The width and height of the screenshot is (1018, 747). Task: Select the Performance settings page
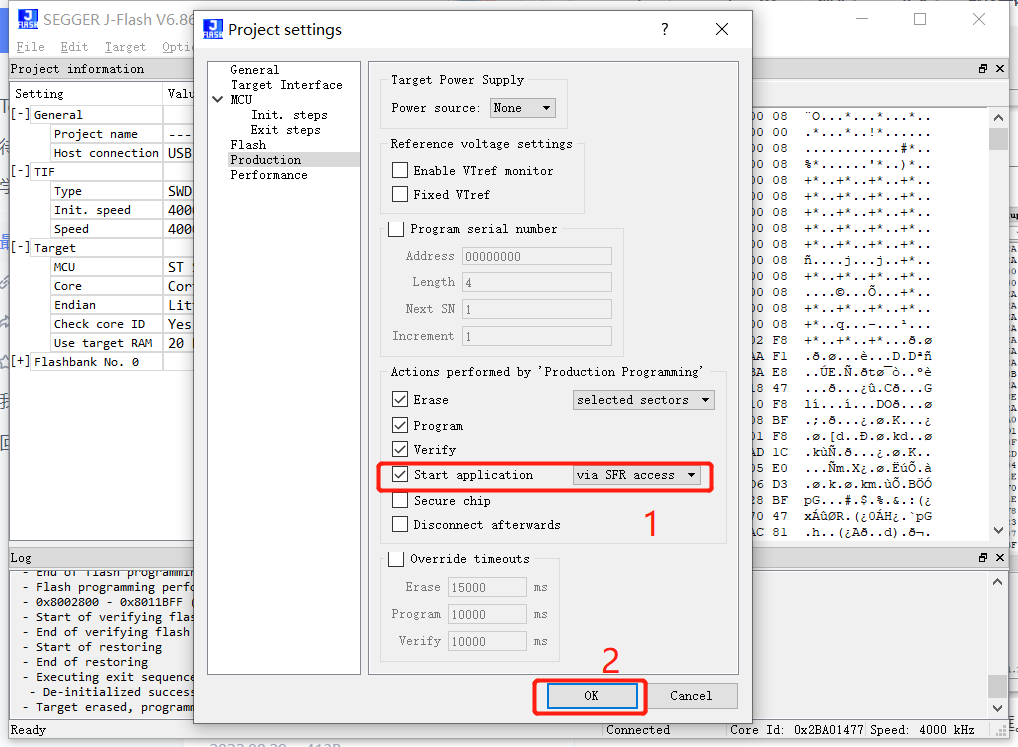(269, 175)
